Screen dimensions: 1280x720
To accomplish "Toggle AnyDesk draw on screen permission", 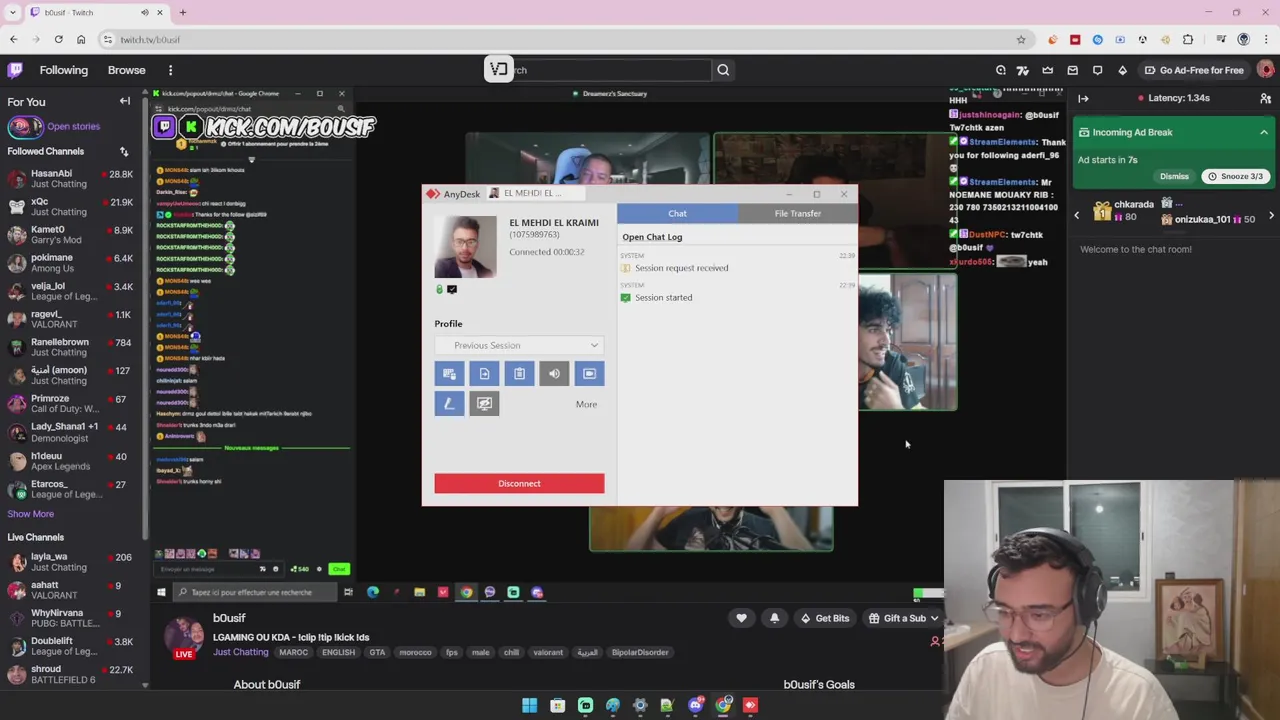I will pos(449,404).
